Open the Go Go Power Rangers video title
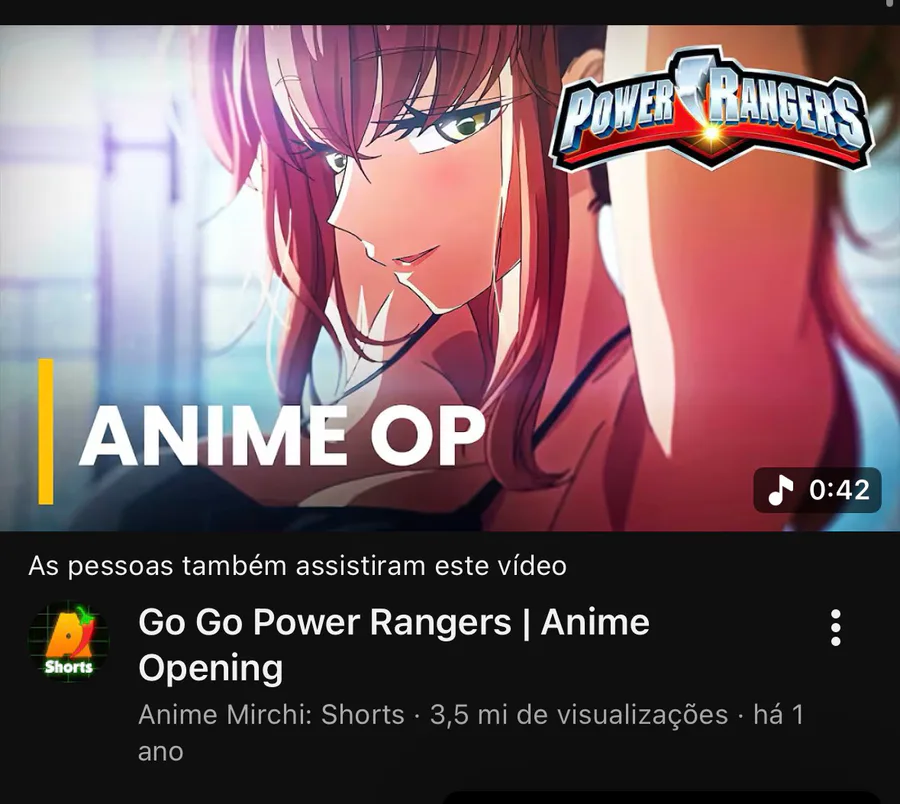Viewport: 900px width, 804px height. pos(394,645)
